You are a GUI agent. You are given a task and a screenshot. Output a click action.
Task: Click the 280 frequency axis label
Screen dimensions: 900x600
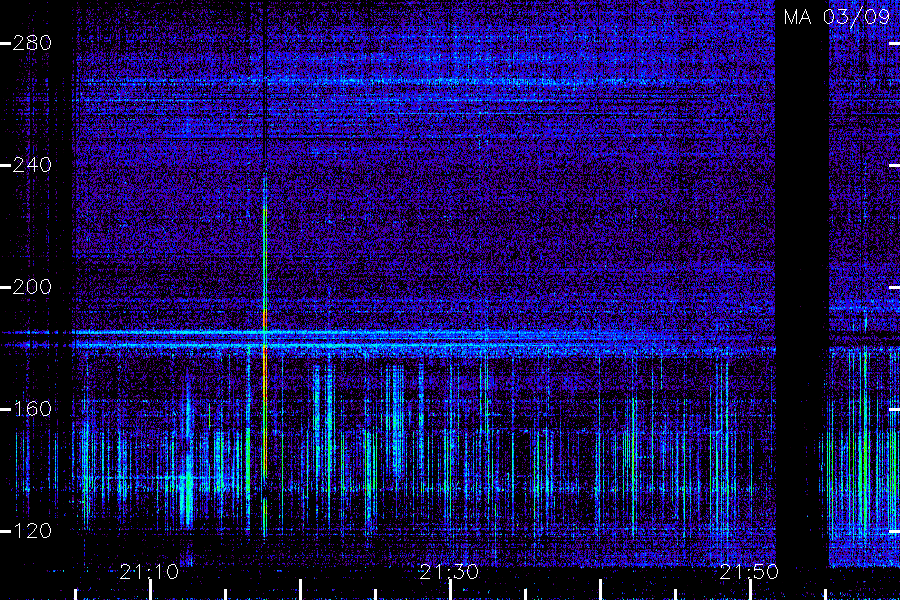32,43
